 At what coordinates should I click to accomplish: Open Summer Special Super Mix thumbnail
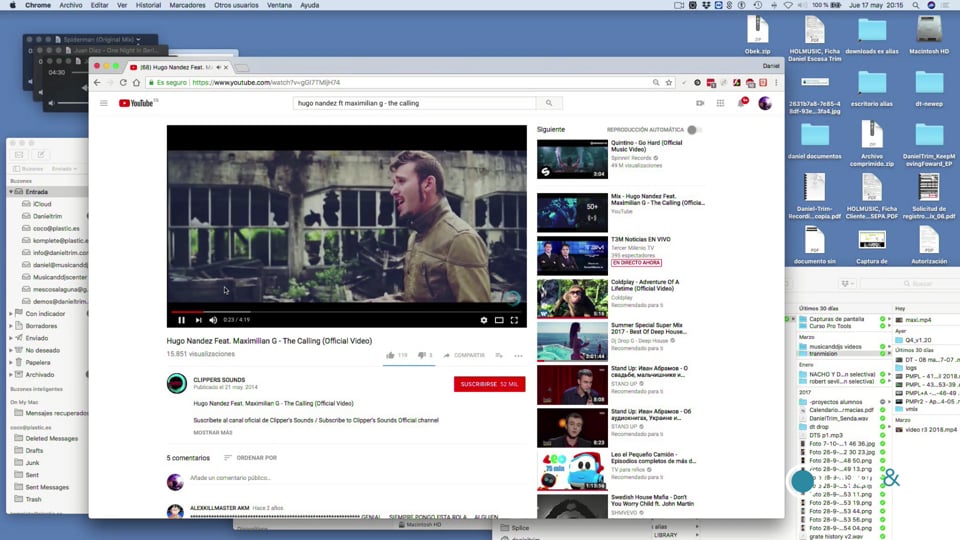coord(572,341)
